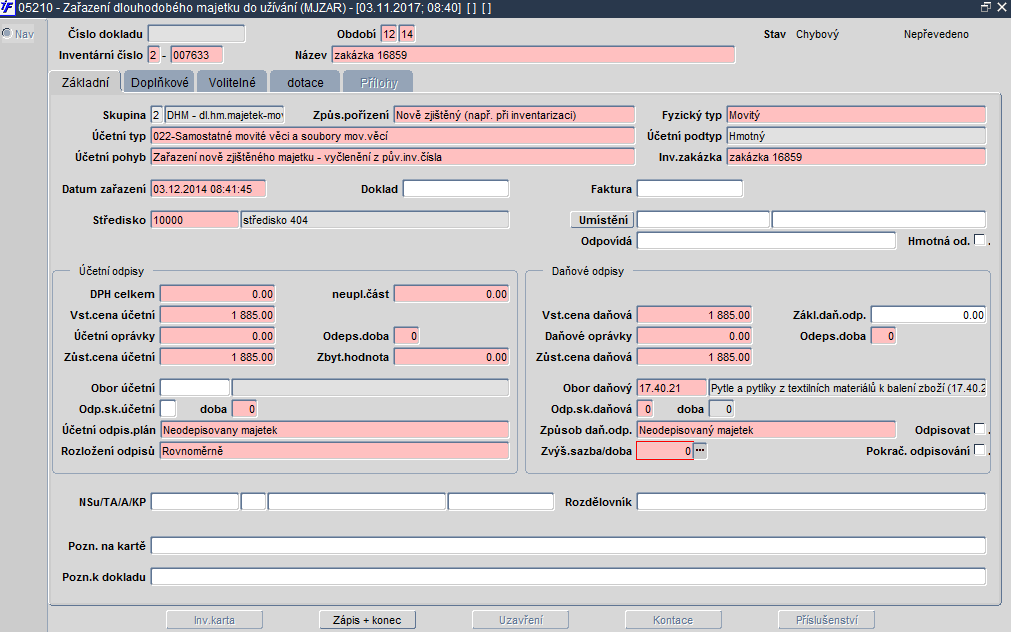Click into the Doklad field
This screenshot has height=632, width=1011.
click(x=455, y=188)
